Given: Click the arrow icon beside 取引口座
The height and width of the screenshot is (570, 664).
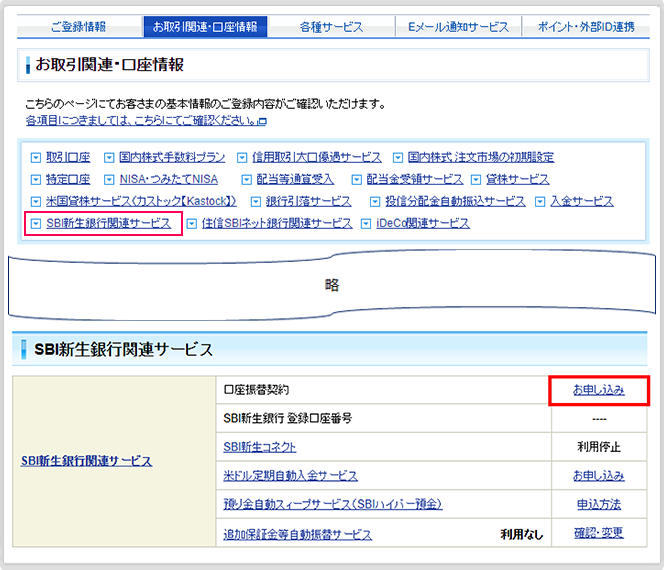Looking at the screenshot, I should (36, 157).
